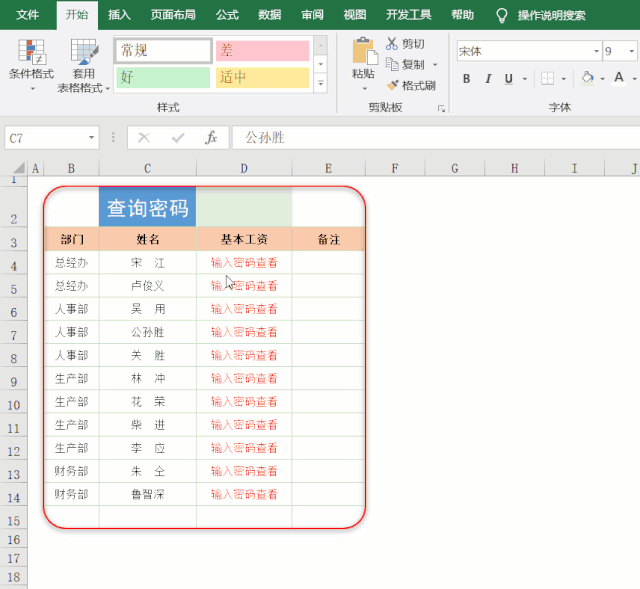Image resolution: width=640 pixels, height=589 pixels.
Task: Click the confirm checkmark in formula bar
Action: [178, 138]
